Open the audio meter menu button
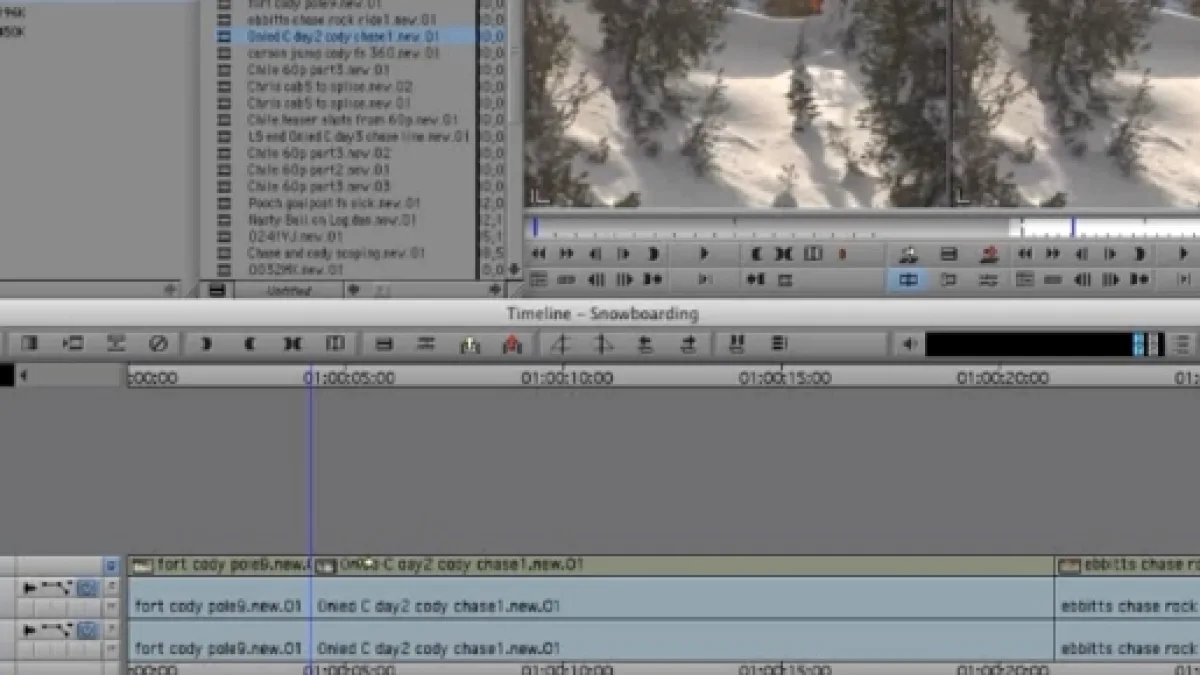Image resolution: width=1200 pixels, height=675 pixels. click(1183, 344)
